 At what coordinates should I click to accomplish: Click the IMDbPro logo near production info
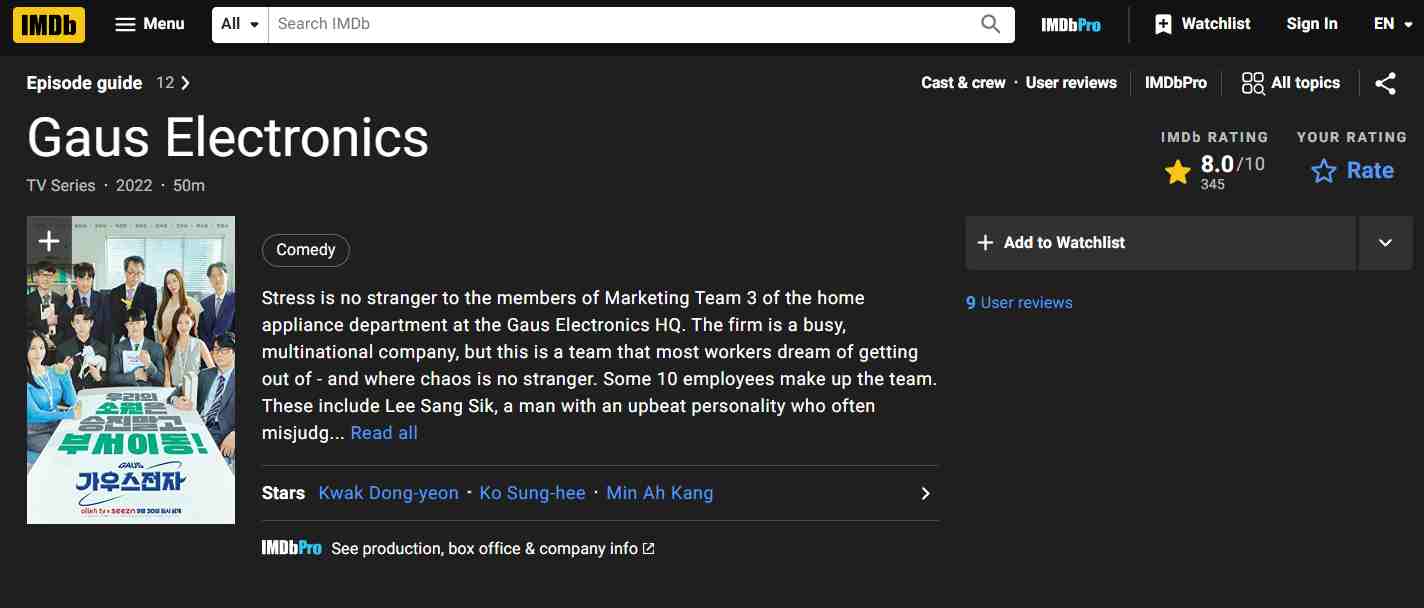pyautogui.click(x=292, y=548)
